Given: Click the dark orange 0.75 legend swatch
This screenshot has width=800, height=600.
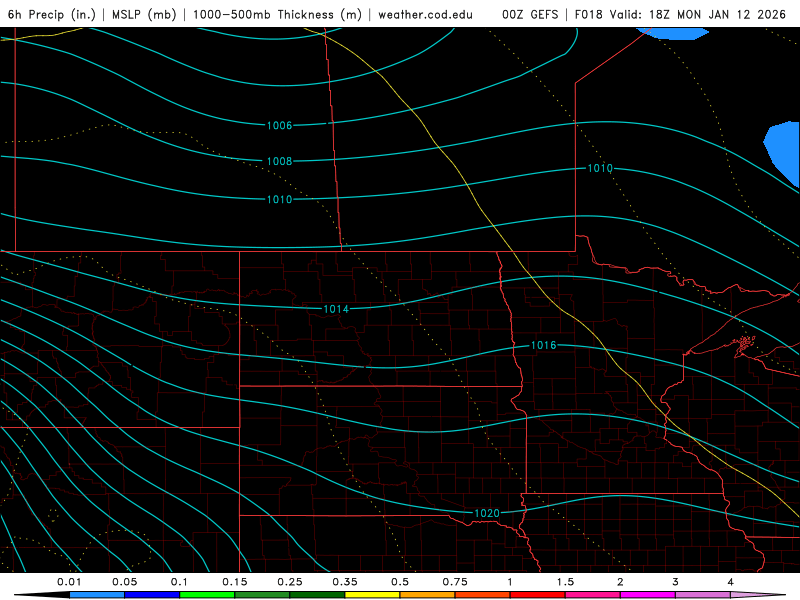Looking at the screenshot, I should [483, 595].
